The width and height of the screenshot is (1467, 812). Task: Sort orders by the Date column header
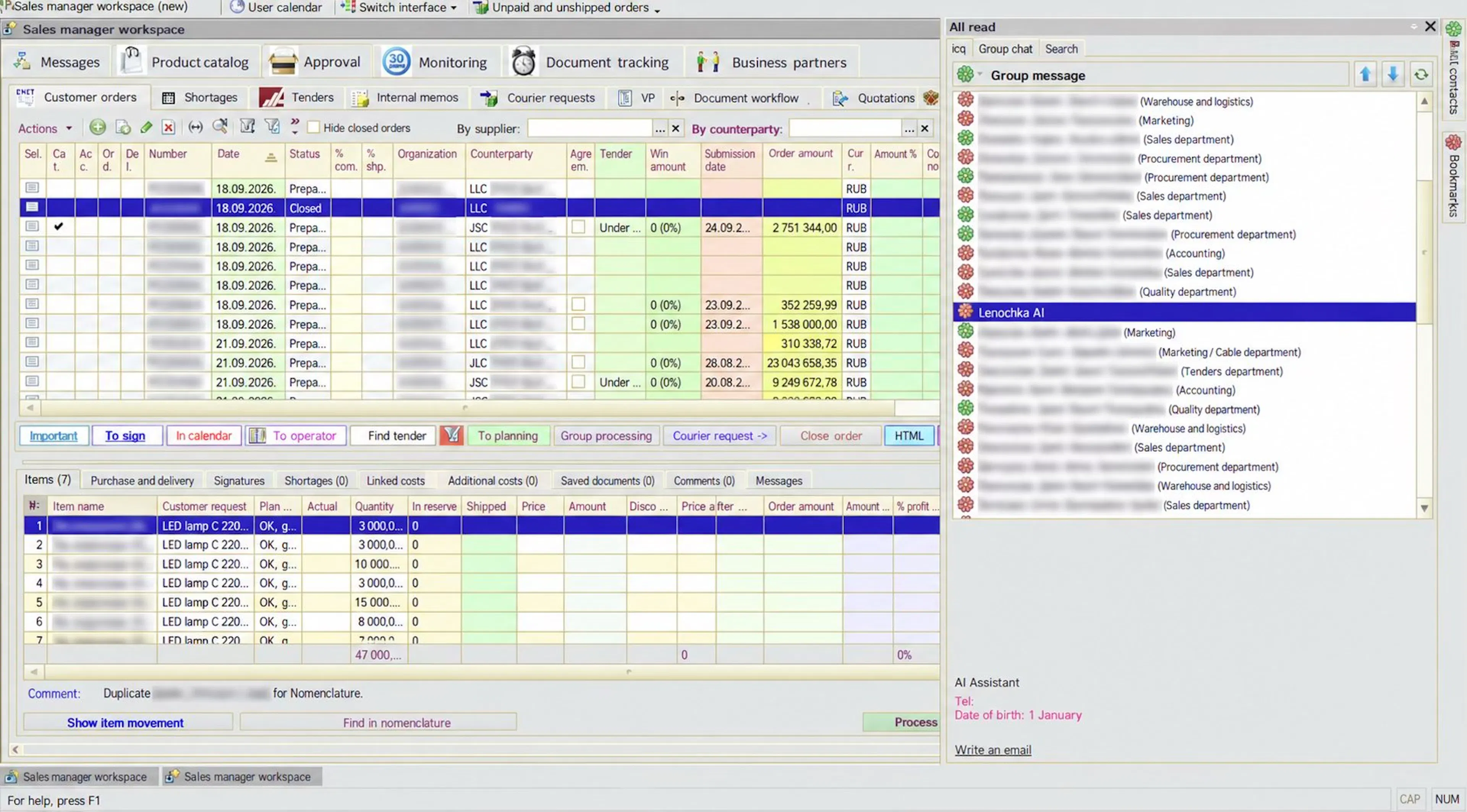tap(248, 160)
